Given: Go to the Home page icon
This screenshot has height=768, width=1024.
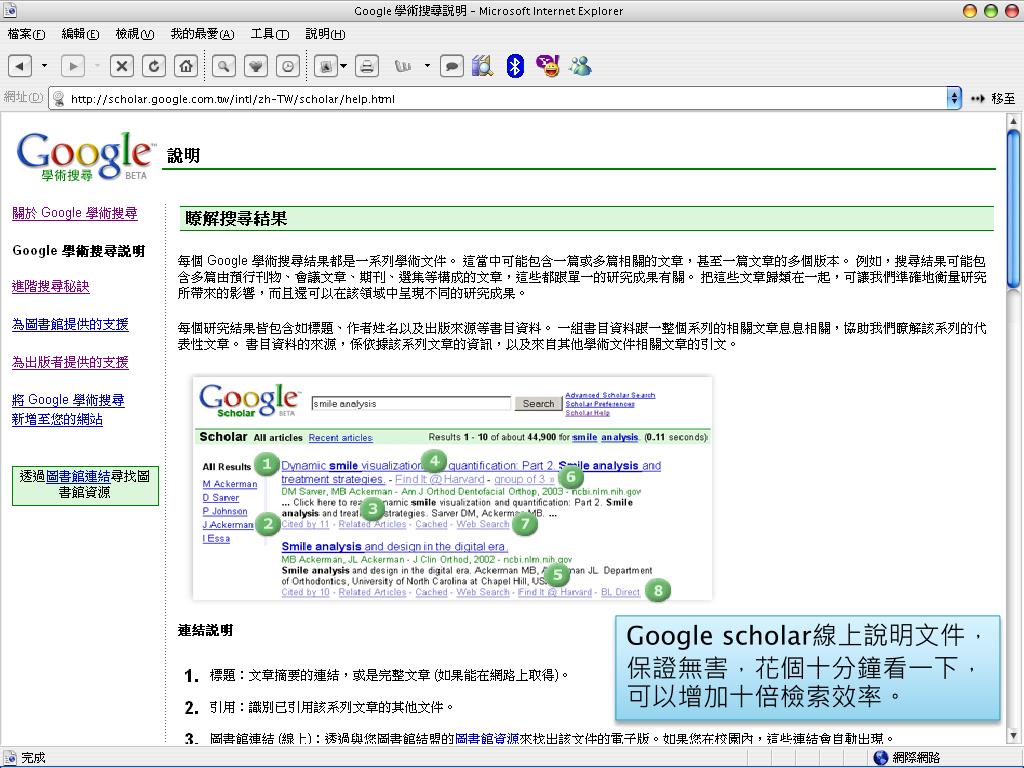Looking at the screenshot, I should (186, 66).
